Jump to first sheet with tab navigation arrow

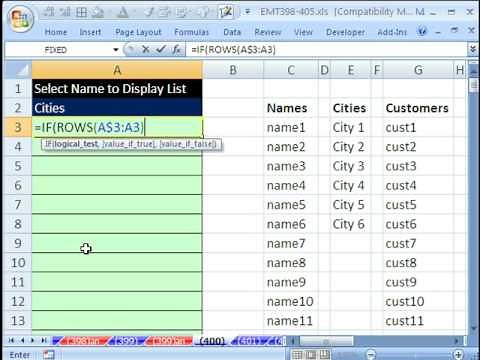[x=11, y=340]
